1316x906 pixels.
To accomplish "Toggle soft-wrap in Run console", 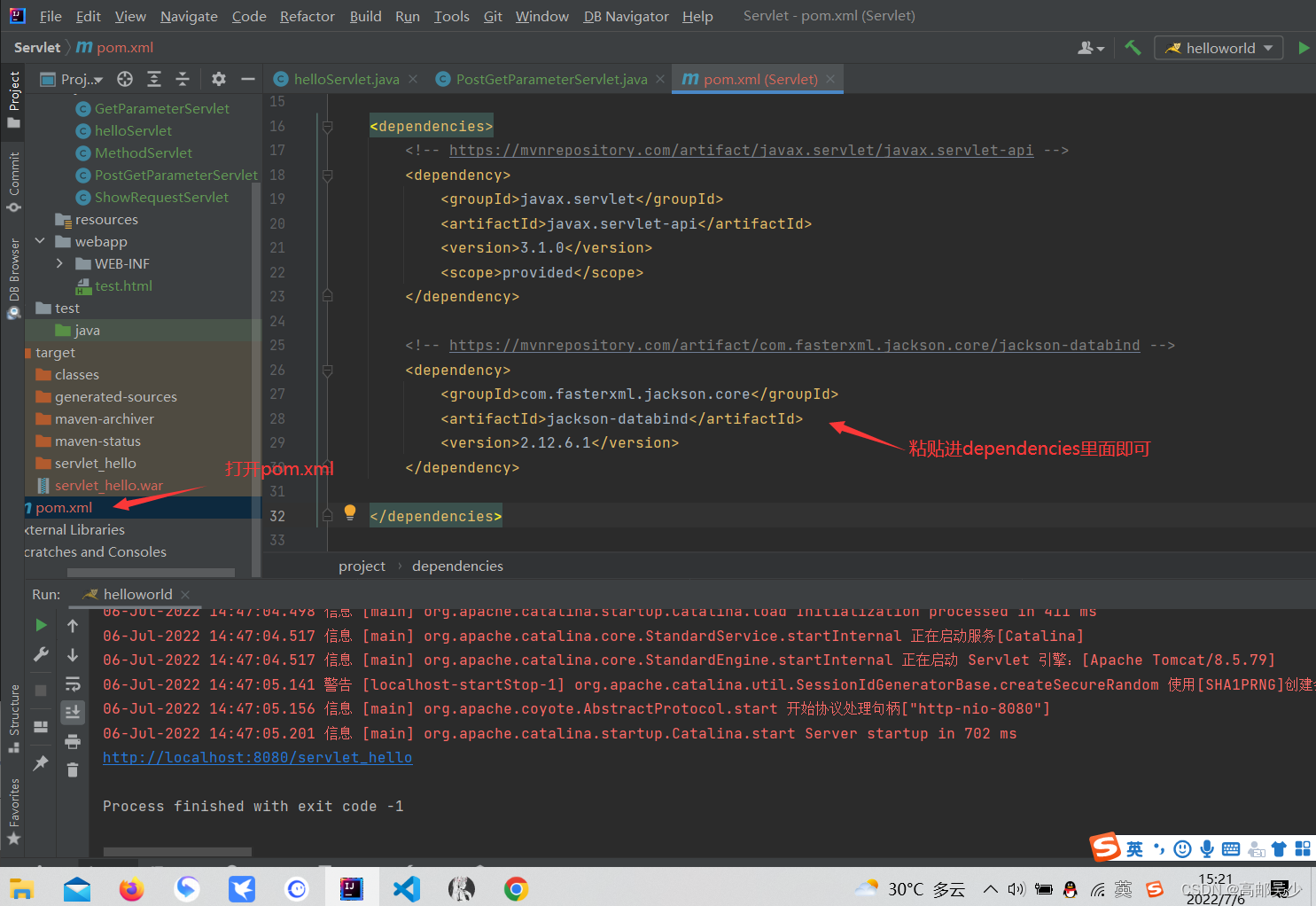I will (x=73, y=683).
